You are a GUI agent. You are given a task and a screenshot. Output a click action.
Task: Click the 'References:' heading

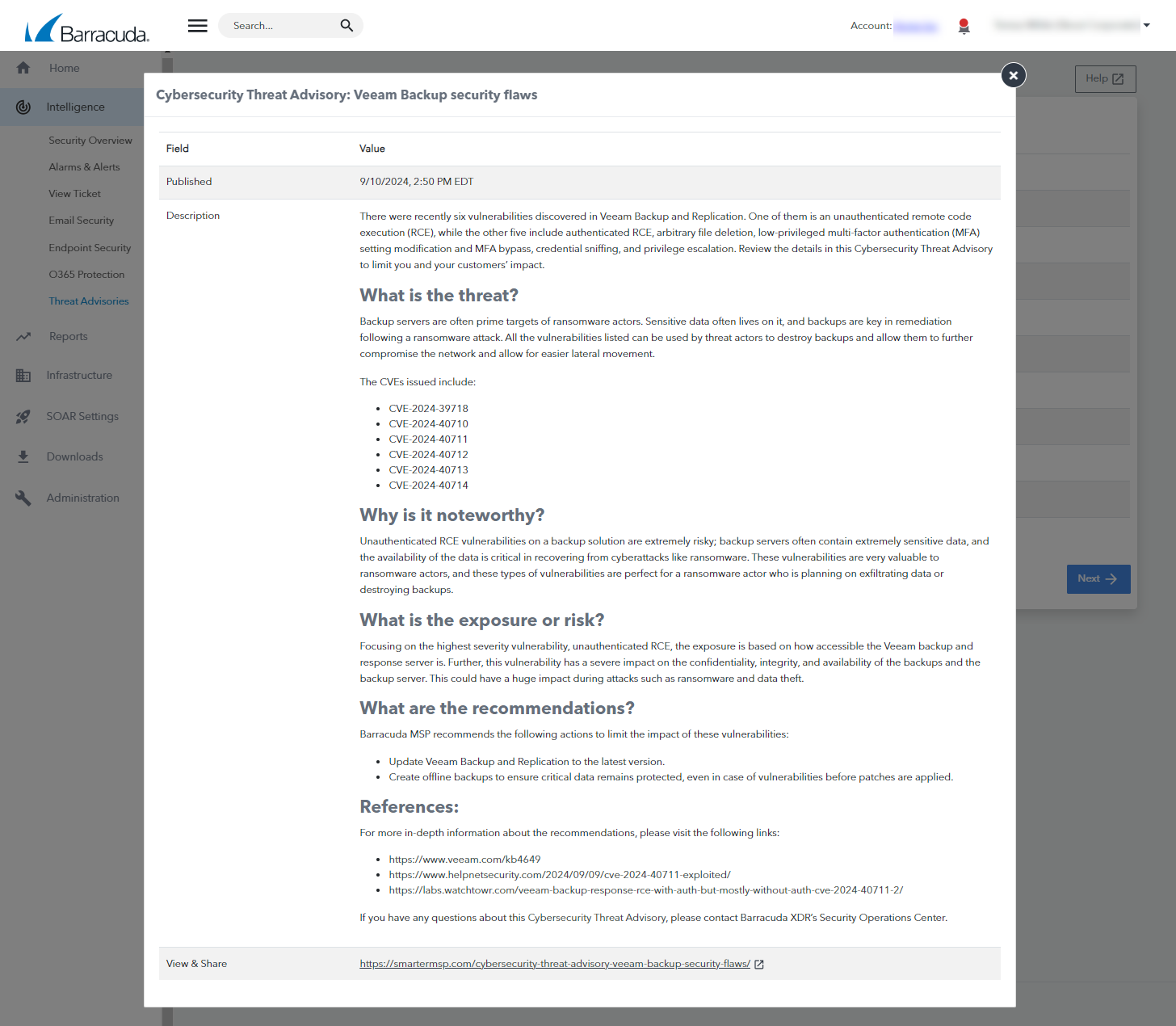pyautogui.click(x=409, y=807)
